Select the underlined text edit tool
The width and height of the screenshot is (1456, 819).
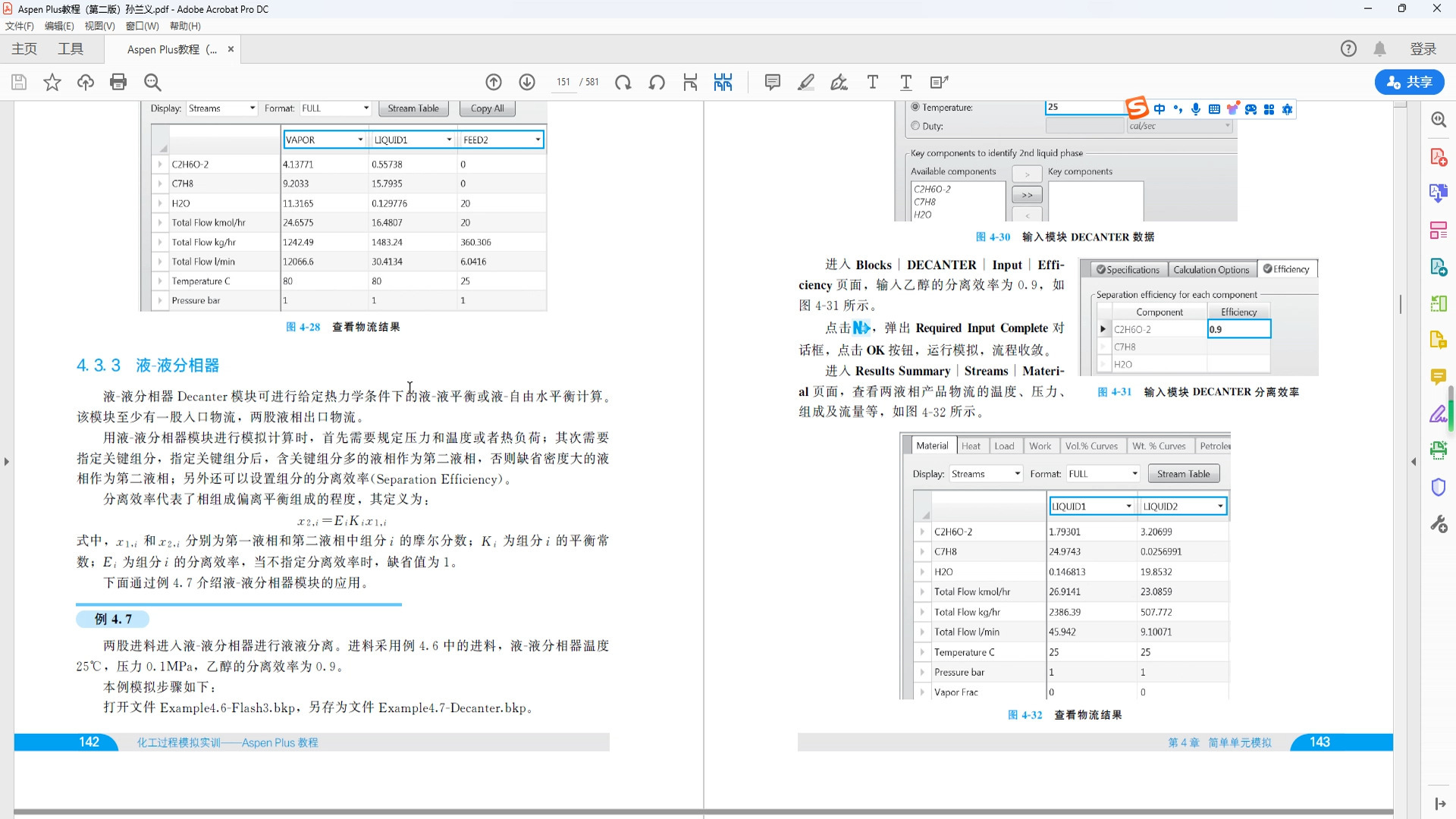[906, 82]
